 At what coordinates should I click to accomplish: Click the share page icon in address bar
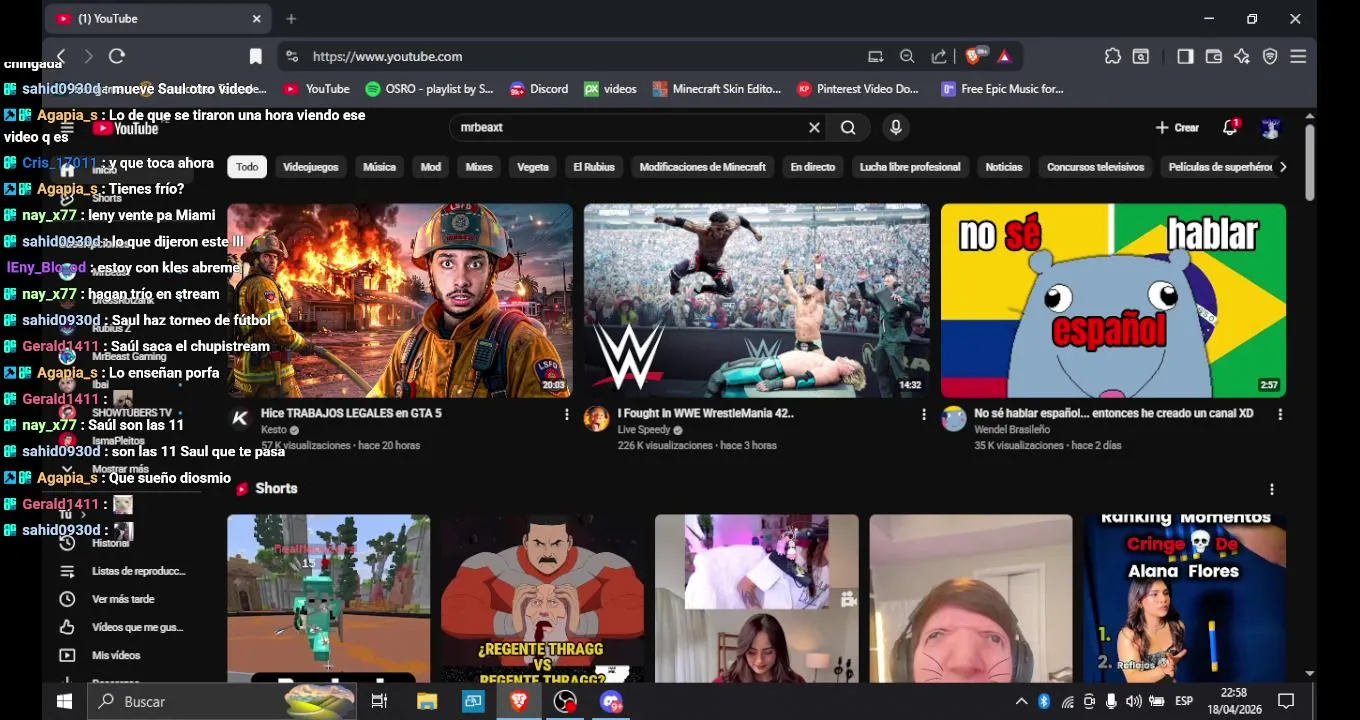(939, 56)
